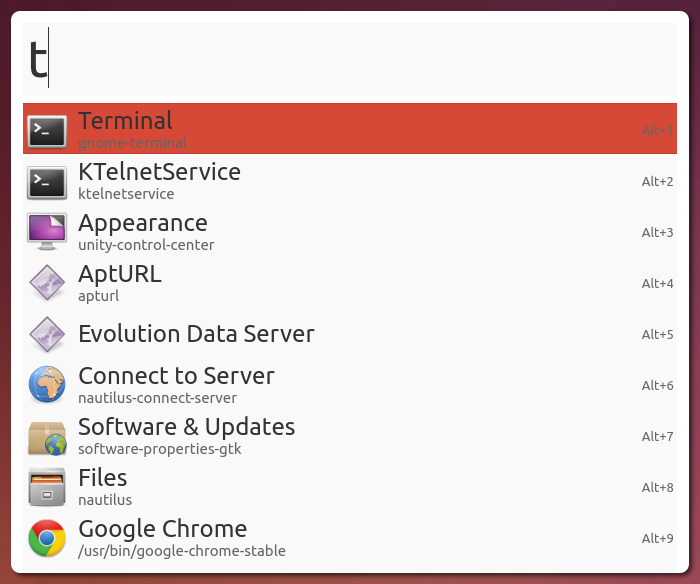Click the Terminal app icon
Screen dimensions: 700x584
point(47,130)
